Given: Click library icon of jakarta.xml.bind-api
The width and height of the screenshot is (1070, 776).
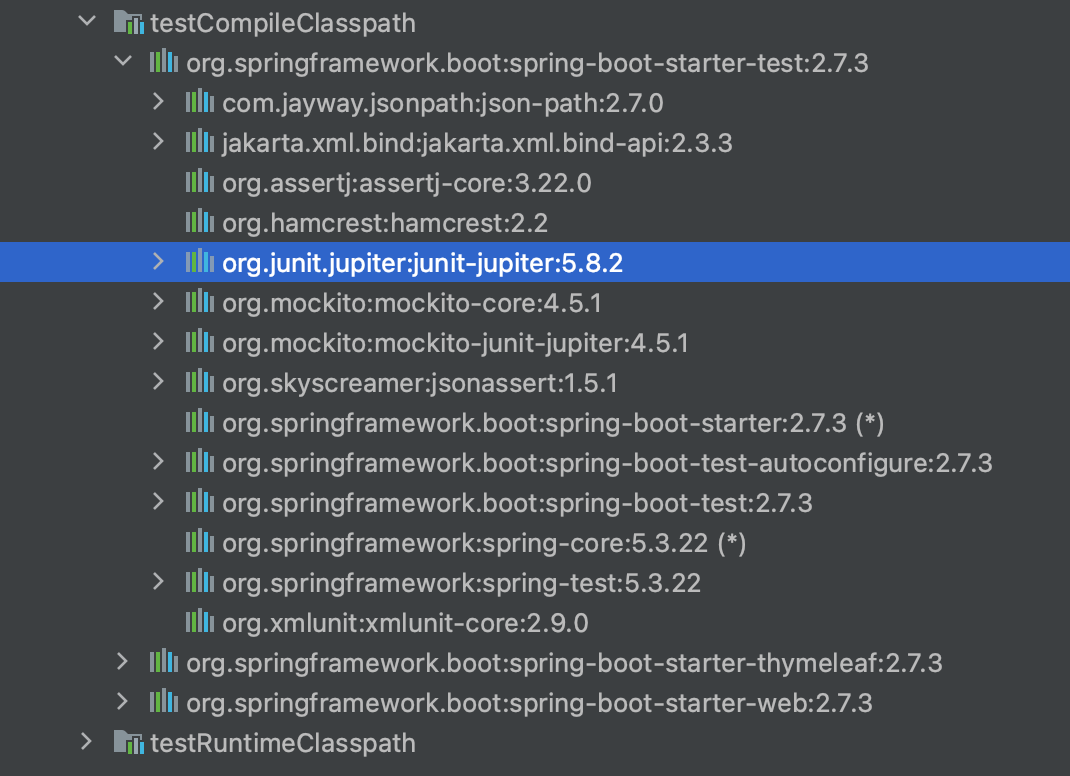Looking at the screenshot, I should pyautogui.click(x=200, y=142).
